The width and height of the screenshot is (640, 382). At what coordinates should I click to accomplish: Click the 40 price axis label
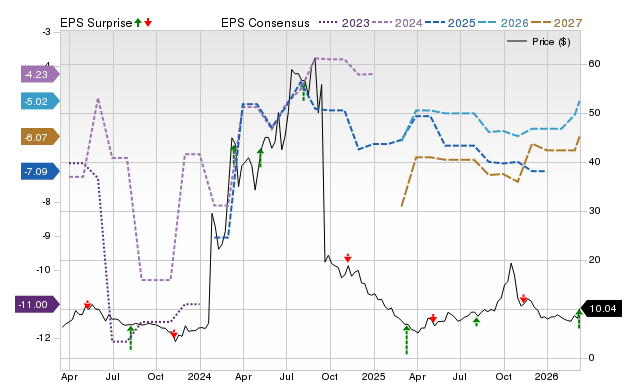[x=594, y=162]
